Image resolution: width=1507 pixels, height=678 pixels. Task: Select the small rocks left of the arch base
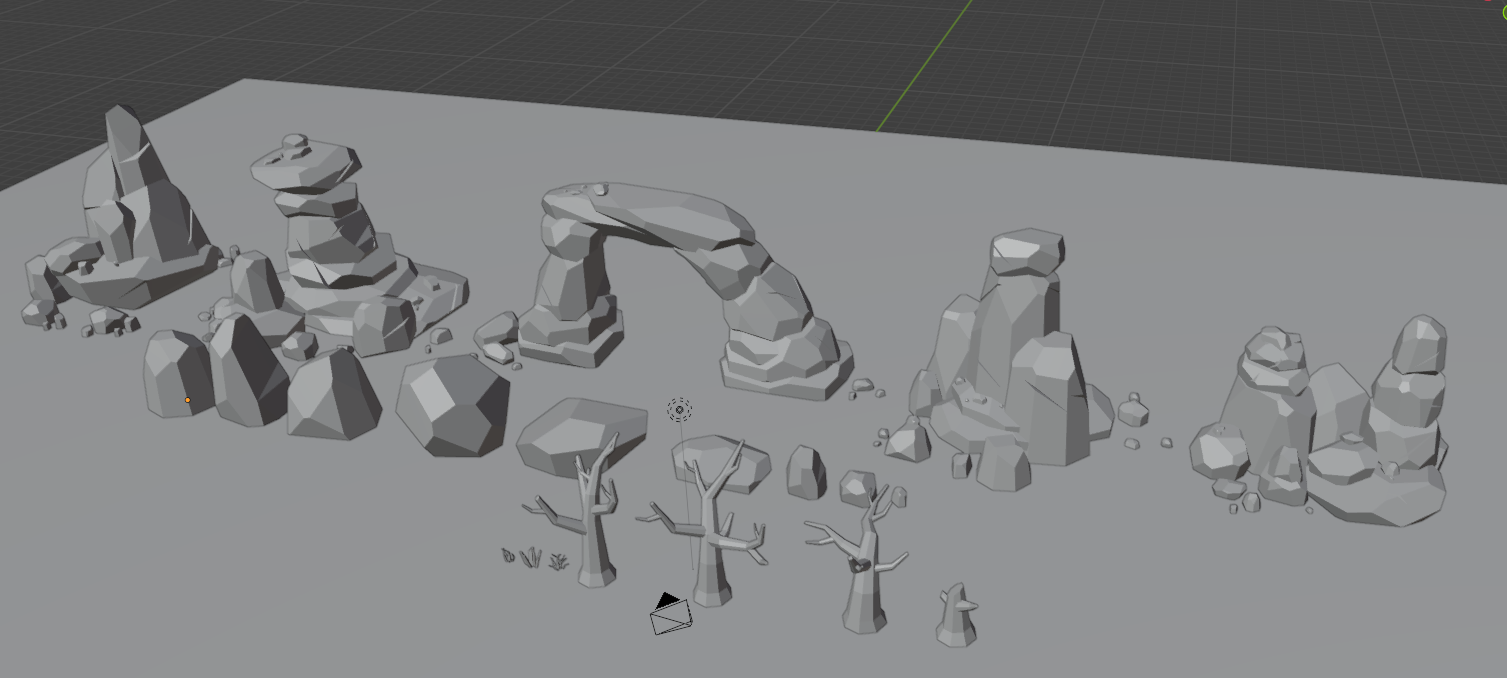point(497,337)
